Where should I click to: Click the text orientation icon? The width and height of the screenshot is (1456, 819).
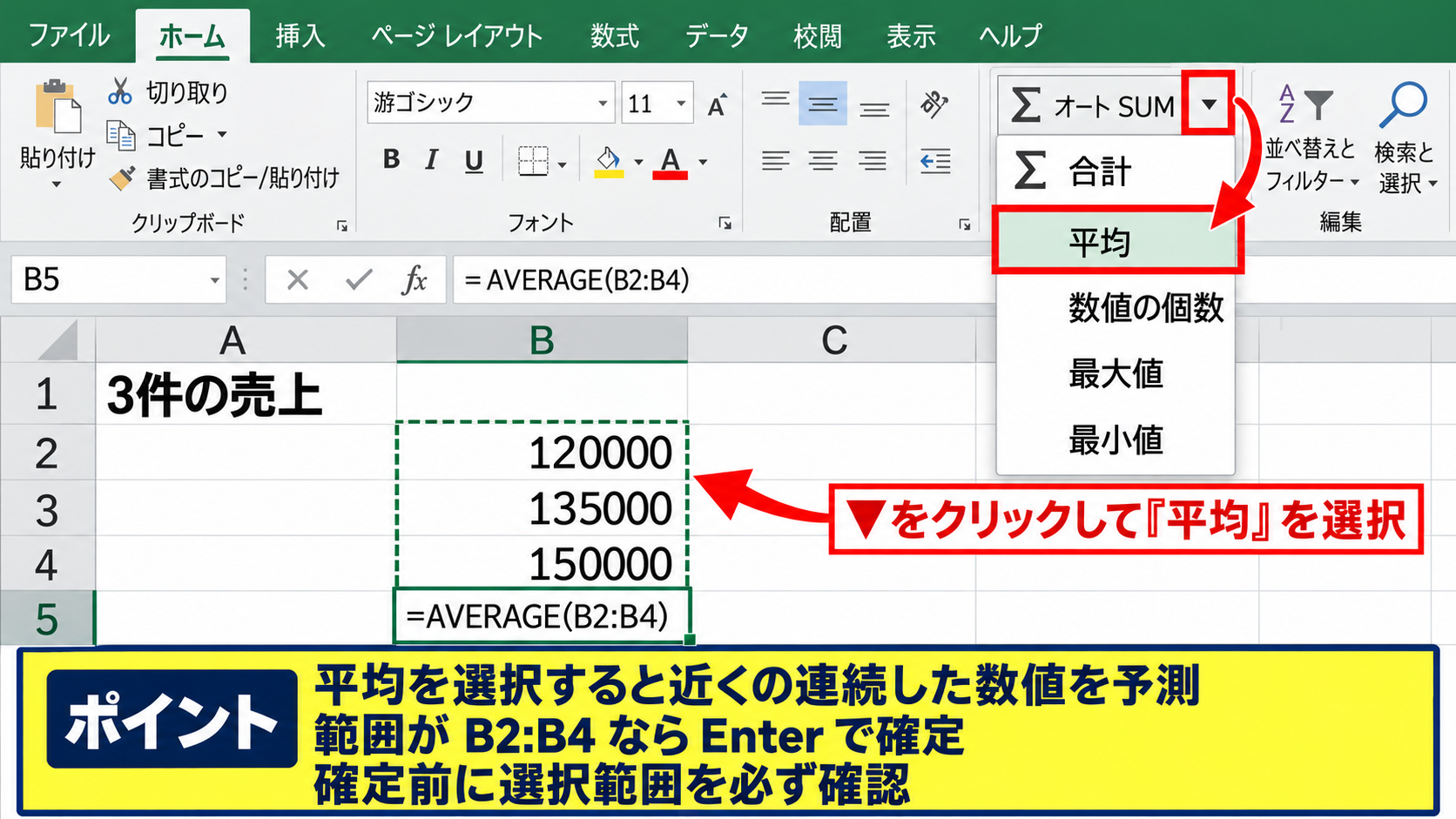click(x=934, y=104)
